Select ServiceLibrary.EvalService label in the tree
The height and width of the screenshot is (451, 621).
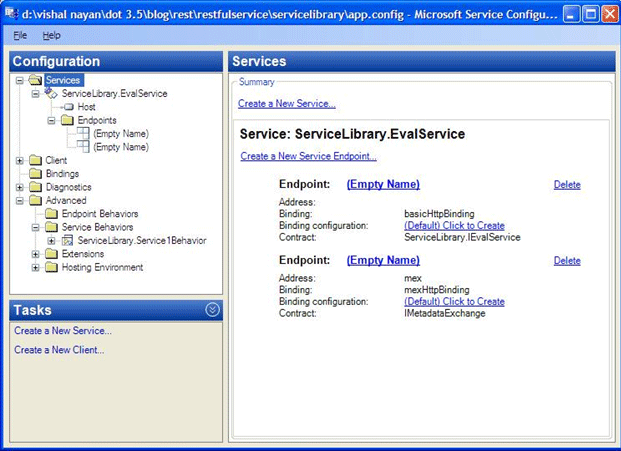pos(114,93)
